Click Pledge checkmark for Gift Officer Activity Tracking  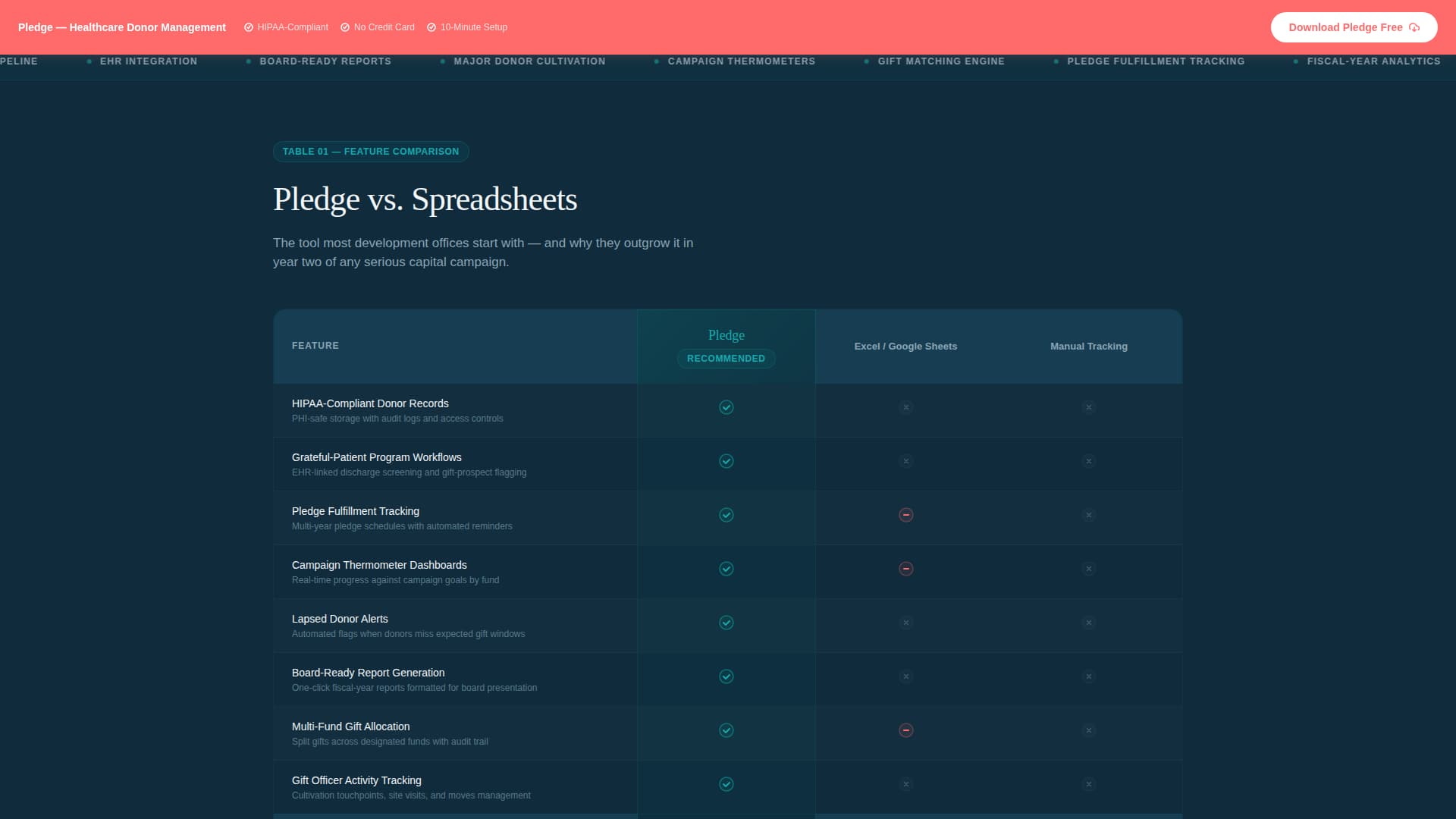pos(726,784)
